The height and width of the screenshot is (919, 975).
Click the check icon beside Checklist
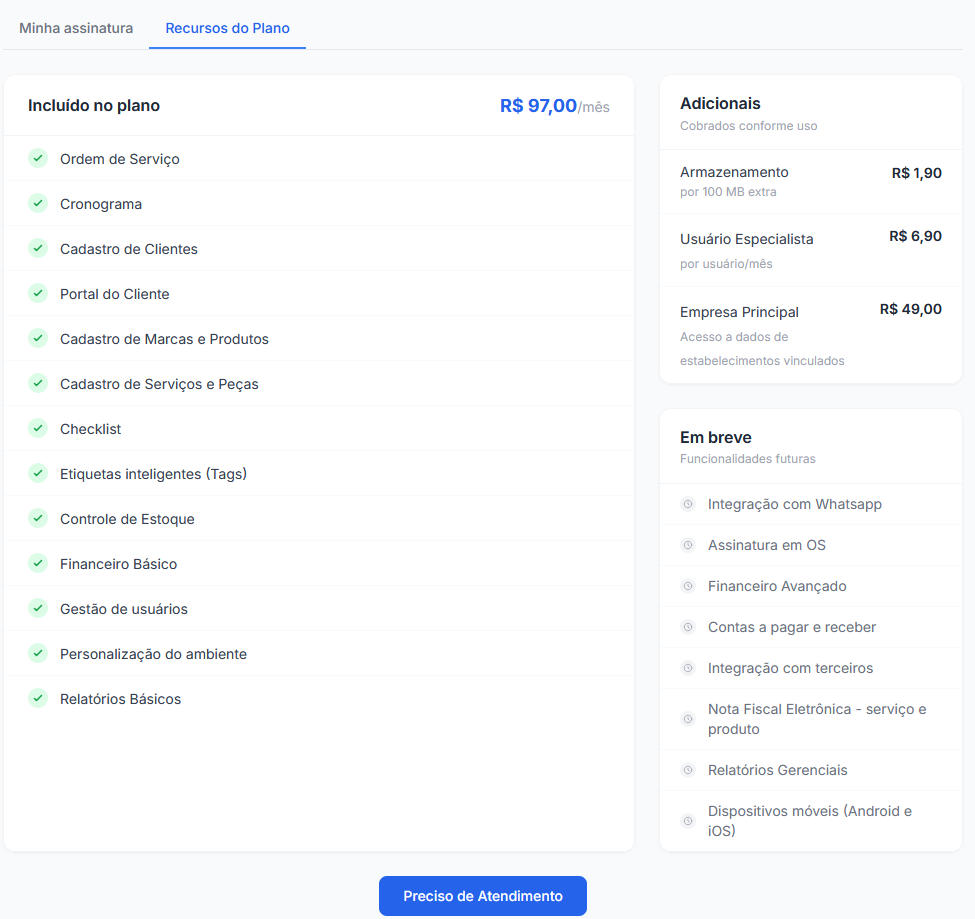click(38, 428)
